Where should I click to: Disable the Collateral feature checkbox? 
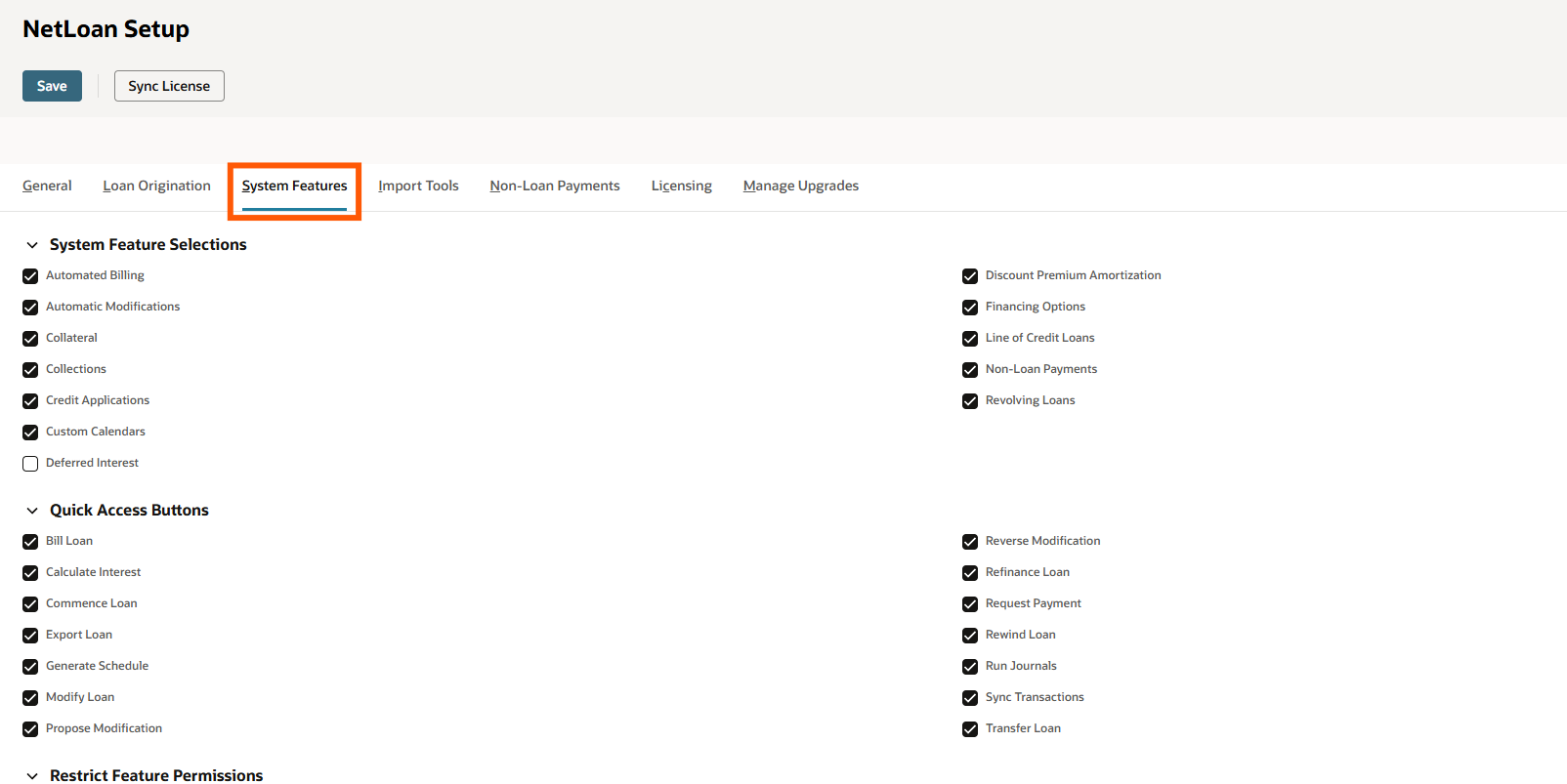(30, 339)
